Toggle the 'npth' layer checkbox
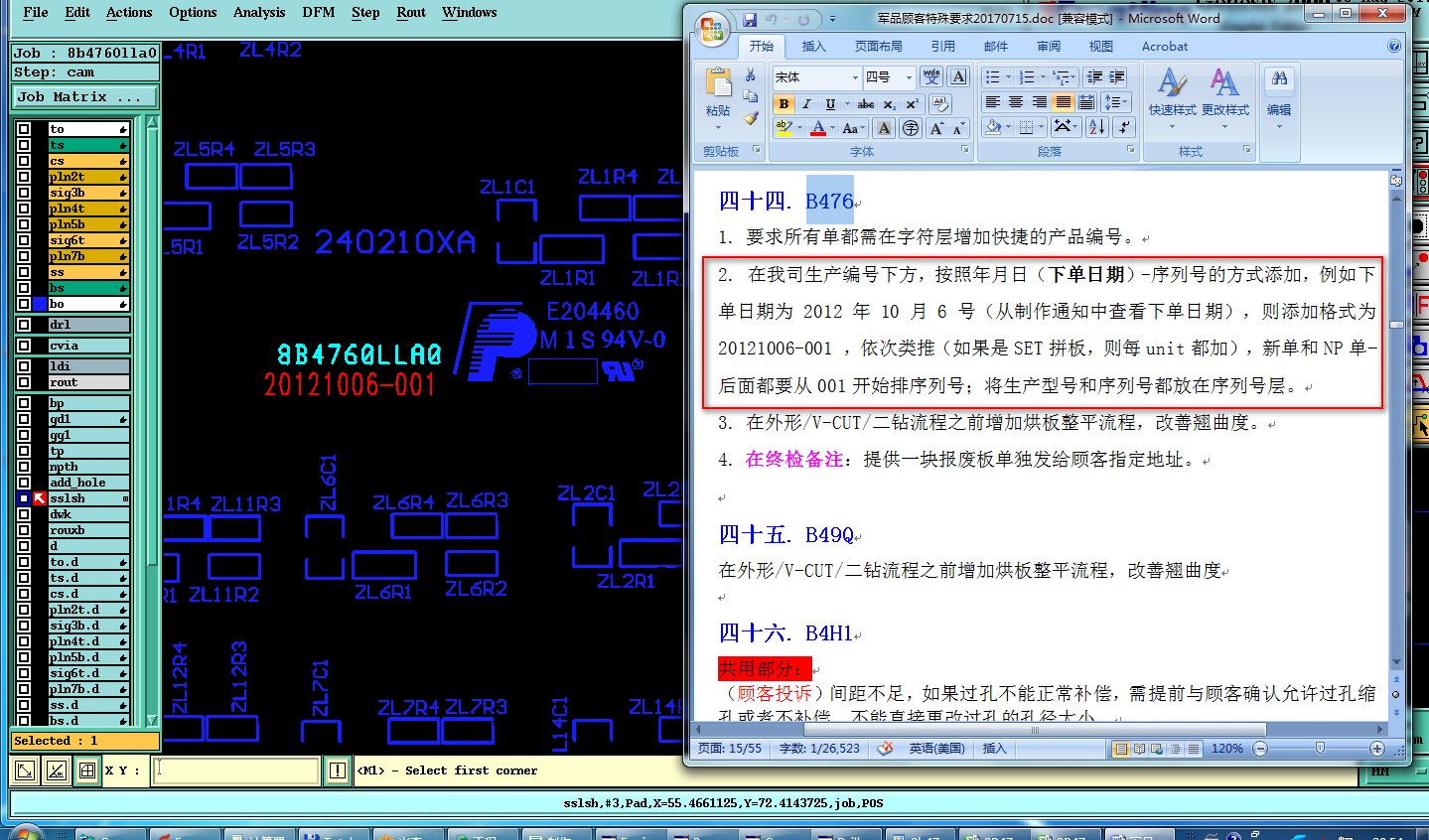Viewport: 1429px width, 840px height. point(24,467)
